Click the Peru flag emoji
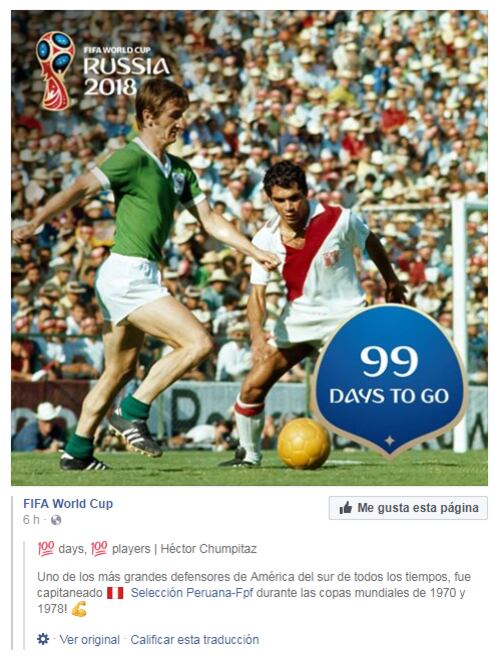The height and width of the screenshot is (658, 495). tap(115, 593)
